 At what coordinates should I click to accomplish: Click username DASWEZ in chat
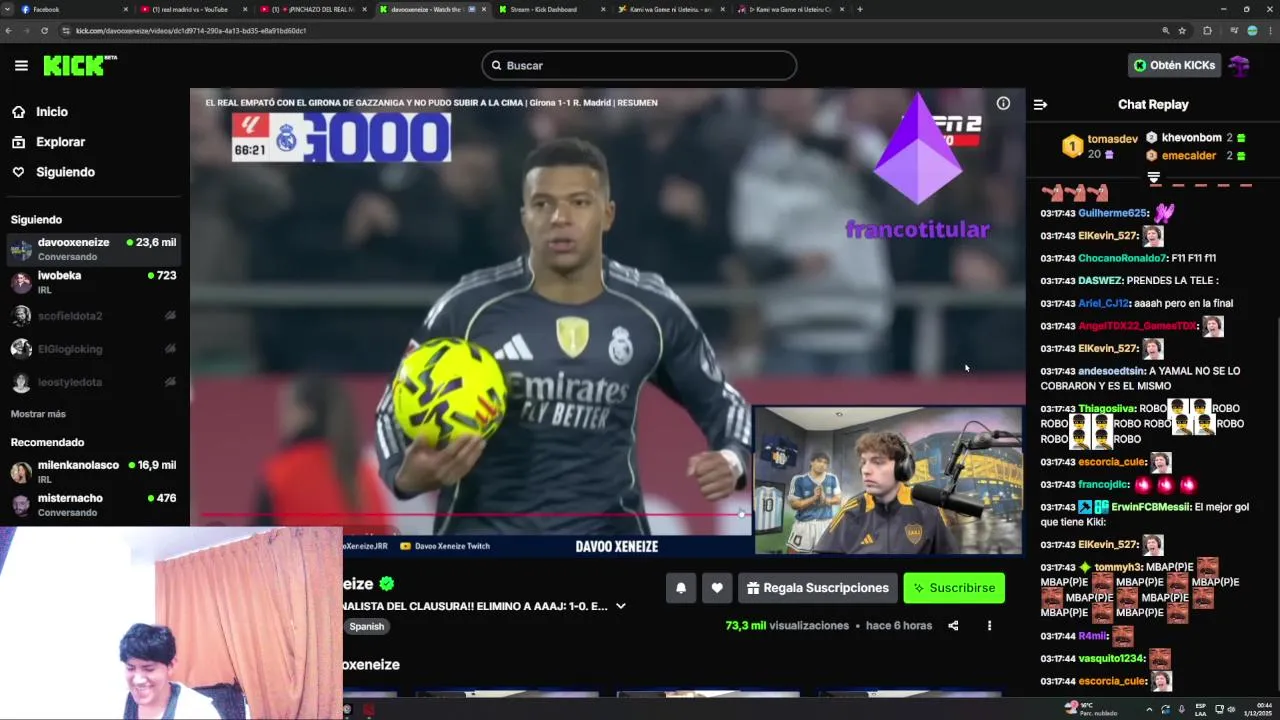tap(1100, 281)
